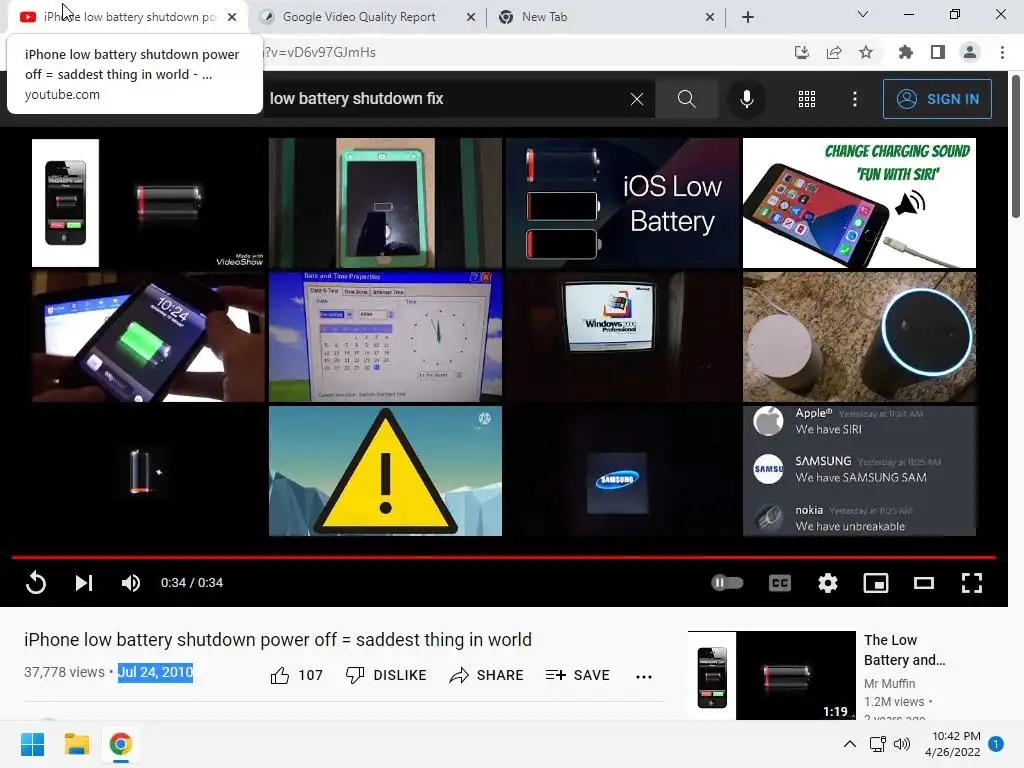Open Chrome extensions puzzle icon

coord(906,52)
